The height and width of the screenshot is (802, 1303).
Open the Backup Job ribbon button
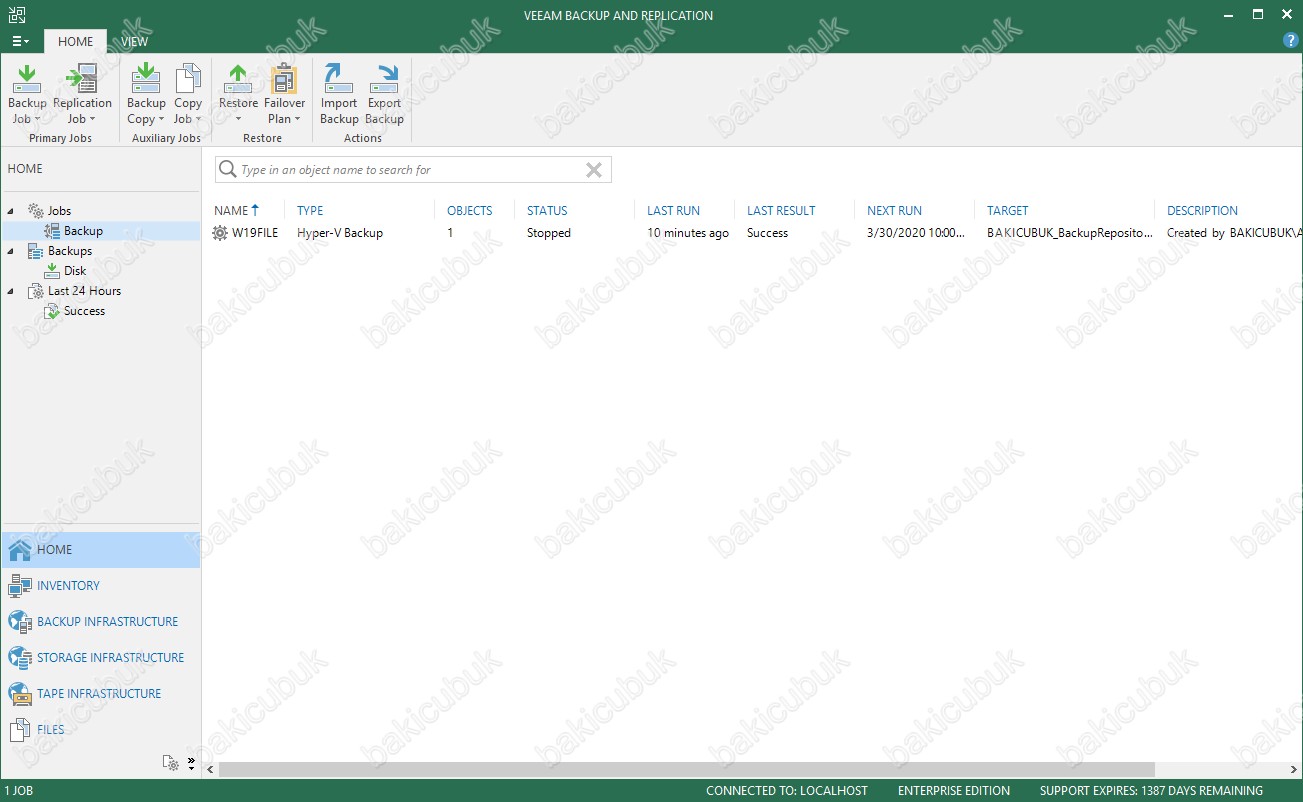27,95
